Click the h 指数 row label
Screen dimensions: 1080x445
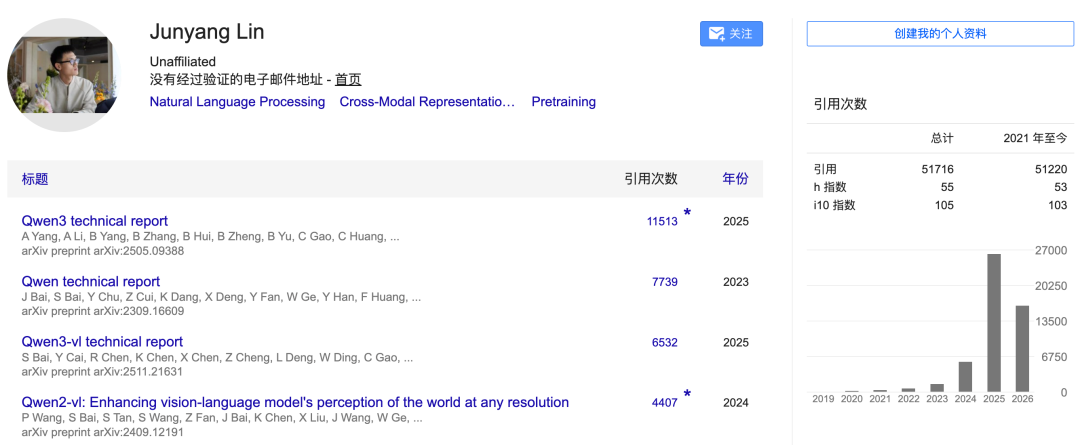pyautogui.click(x=830, y=187)
